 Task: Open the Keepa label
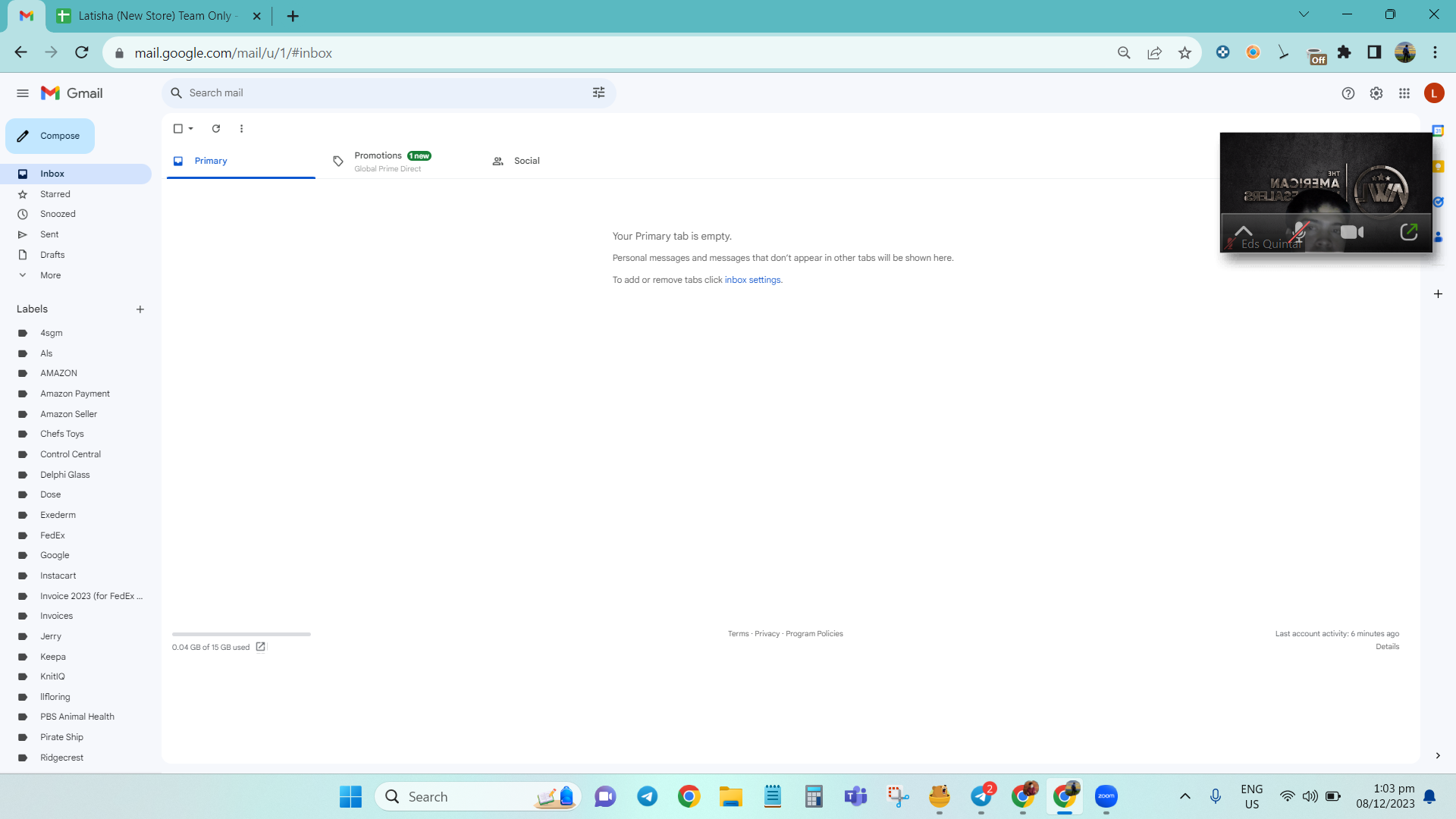coord(76,657)
